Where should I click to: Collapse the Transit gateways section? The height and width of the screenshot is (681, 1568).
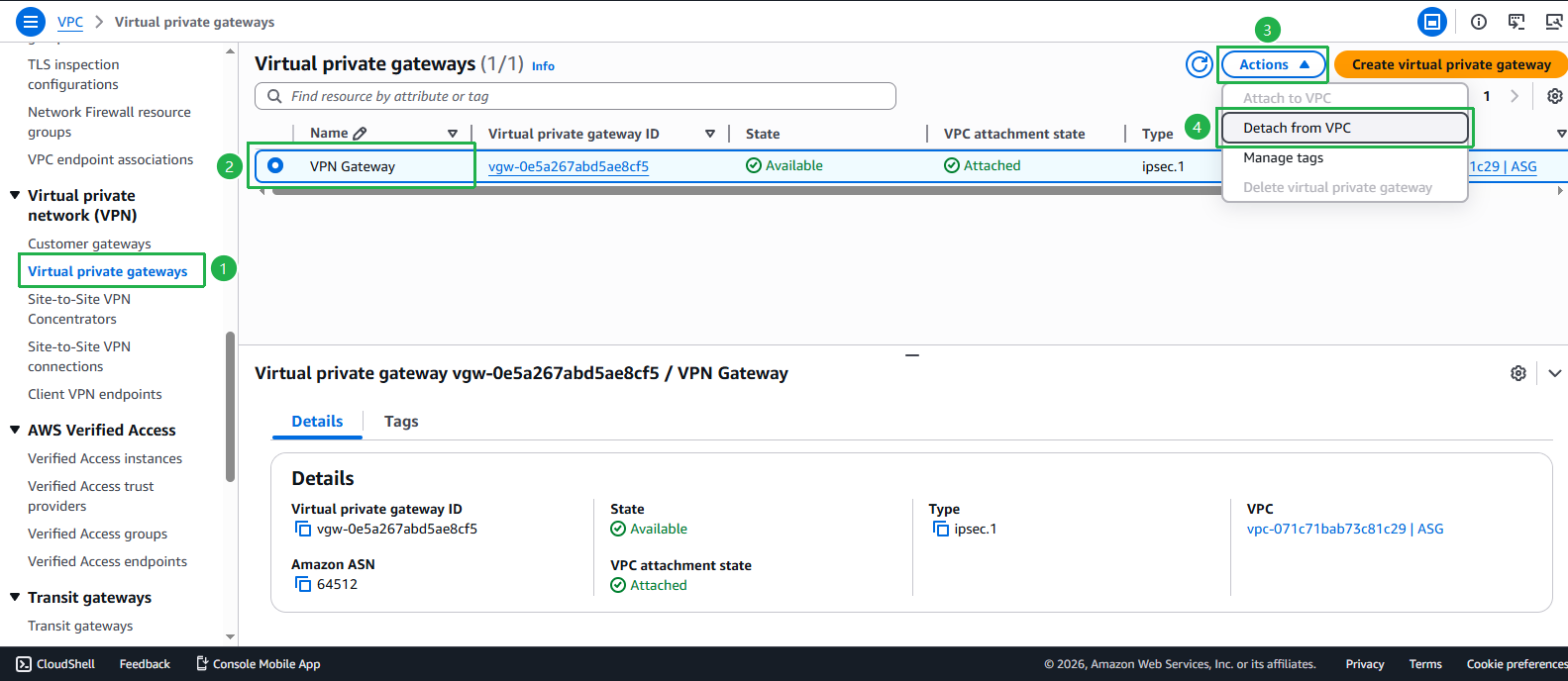[x=15, y=597]
